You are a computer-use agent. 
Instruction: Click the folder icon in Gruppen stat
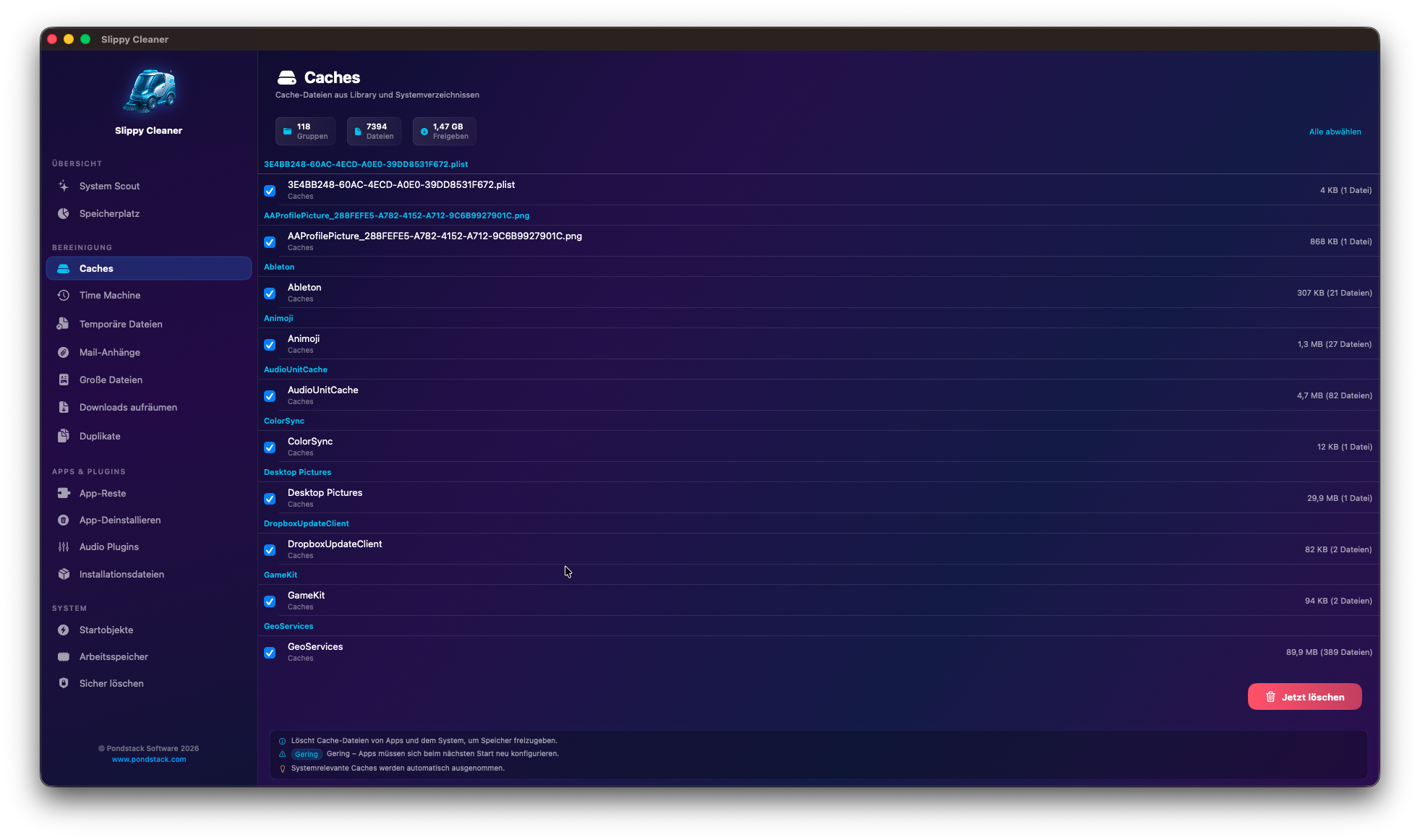287,132
